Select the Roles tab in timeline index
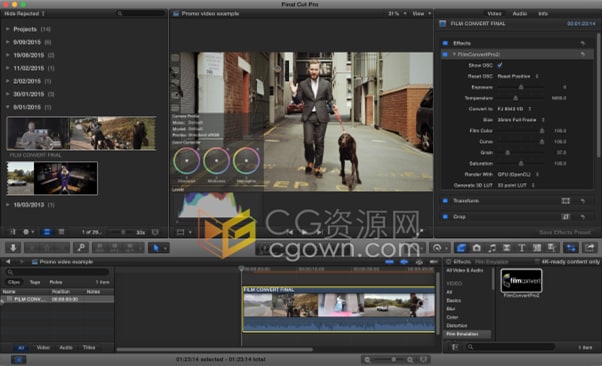Image resolution: width=602 pixels, height=366 pixels. (56, 282)
